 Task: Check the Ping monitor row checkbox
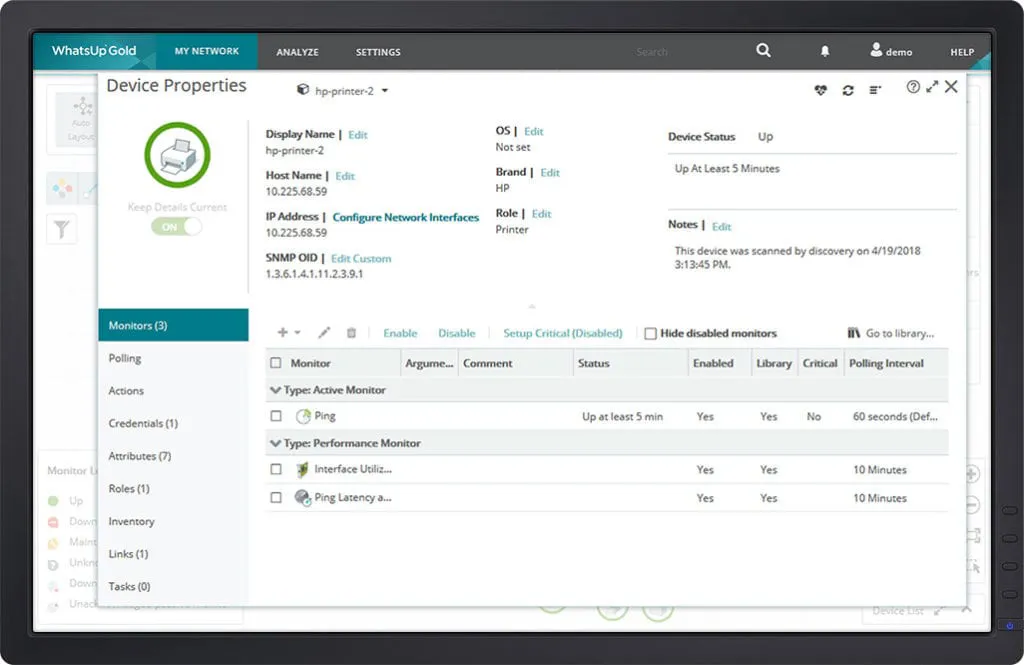pos(277,416)
